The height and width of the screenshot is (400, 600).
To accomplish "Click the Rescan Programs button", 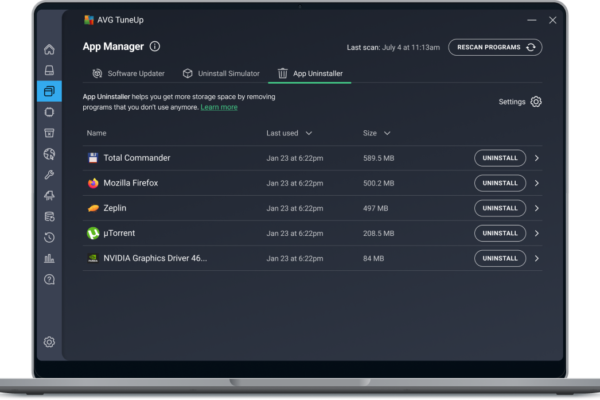I will (x=494, y=47).
